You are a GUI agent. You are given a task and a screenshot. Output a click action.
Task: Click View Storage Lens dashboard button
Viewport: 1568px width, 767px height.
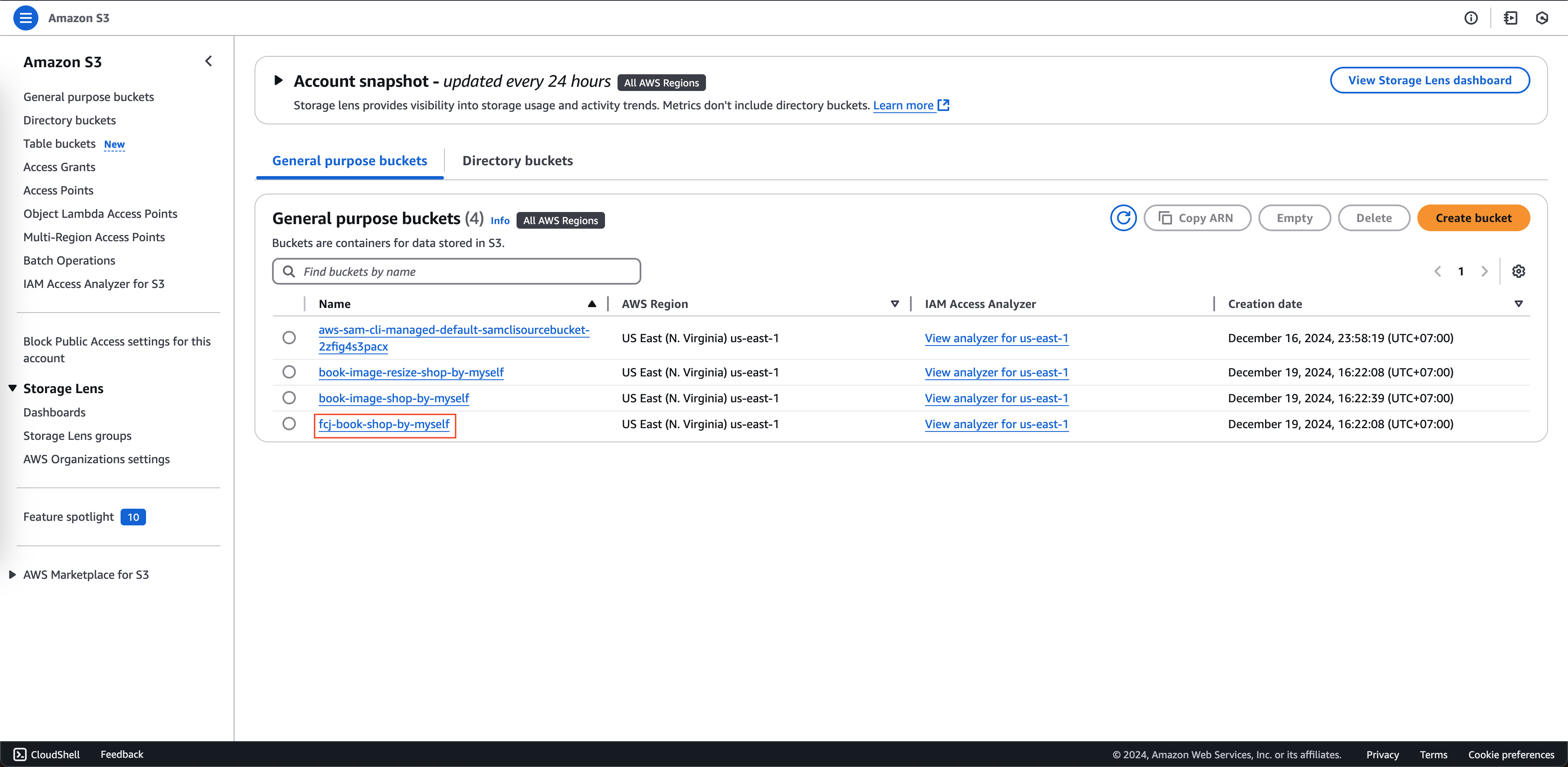click(x=1429, y=81)
